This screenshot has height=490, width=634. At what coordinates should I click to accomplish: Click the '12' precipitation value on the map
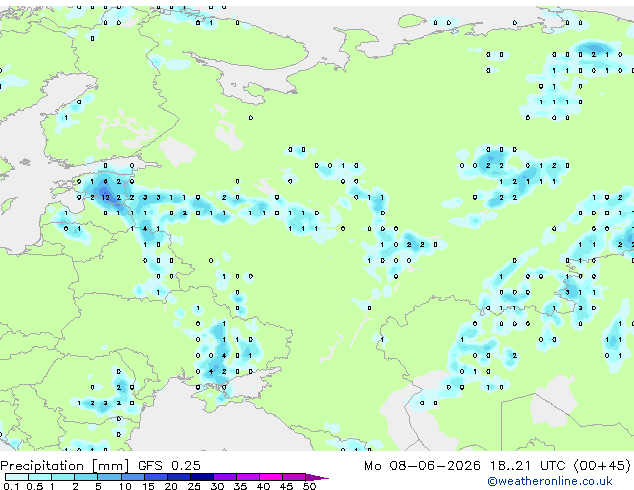tap(106, 197)
